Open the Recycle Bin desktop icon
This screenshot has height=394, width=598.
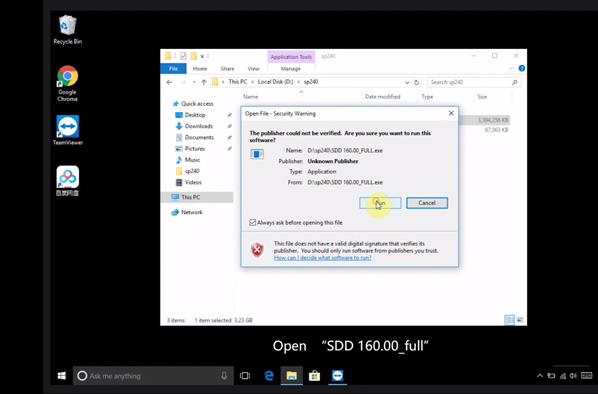click(x=68, y=29)
